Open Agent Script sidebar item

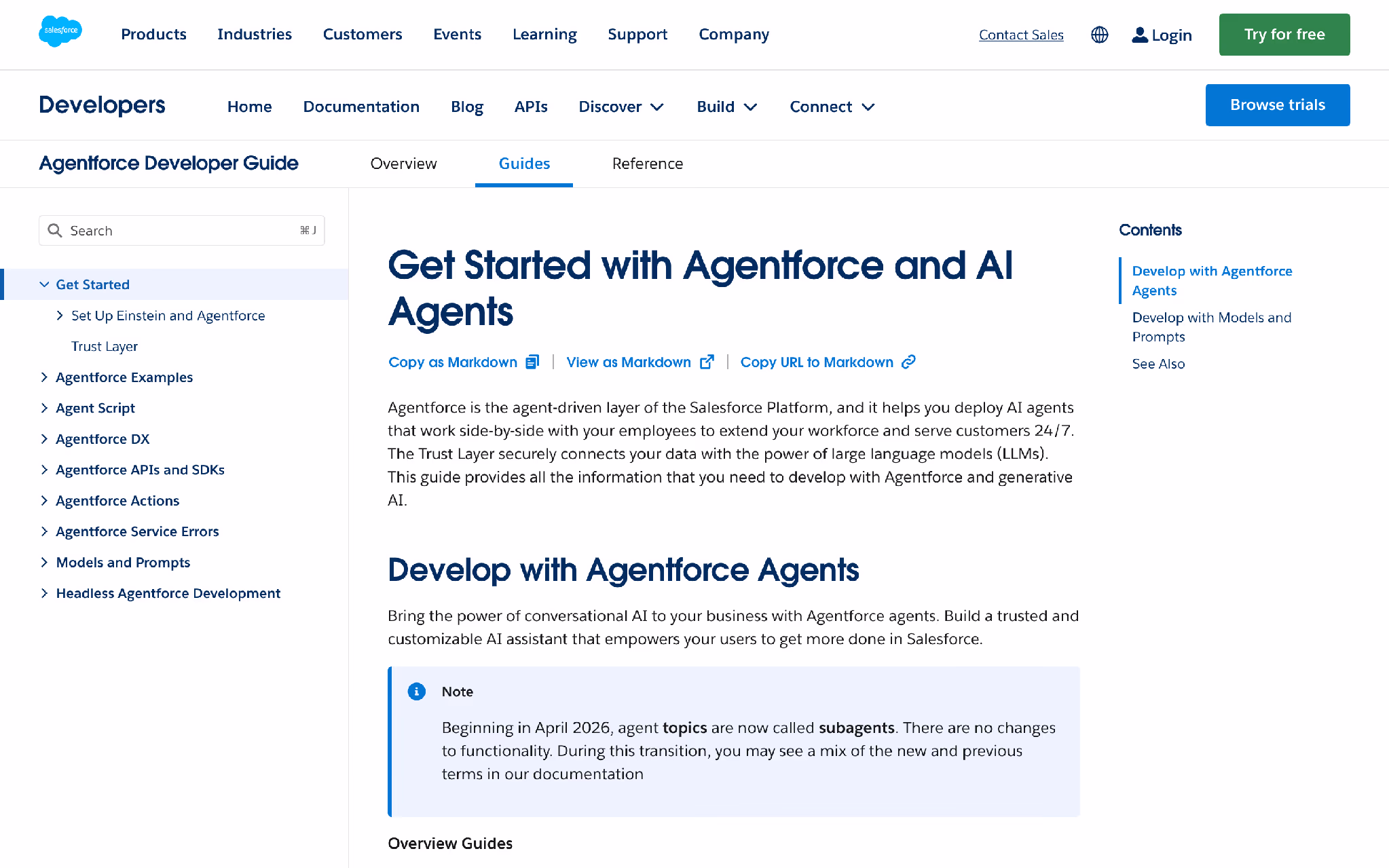95,408
